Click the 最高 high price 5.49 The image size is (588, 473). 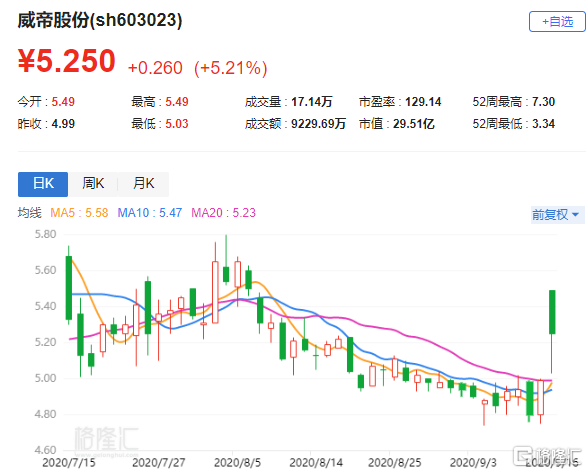177,102
